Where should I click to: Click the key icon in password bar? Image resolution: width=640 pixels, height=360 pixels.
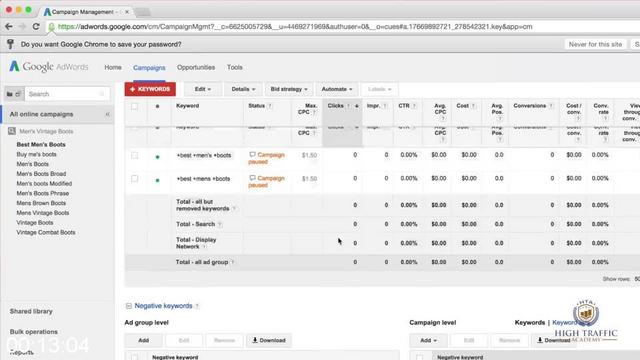pos(10,44)
